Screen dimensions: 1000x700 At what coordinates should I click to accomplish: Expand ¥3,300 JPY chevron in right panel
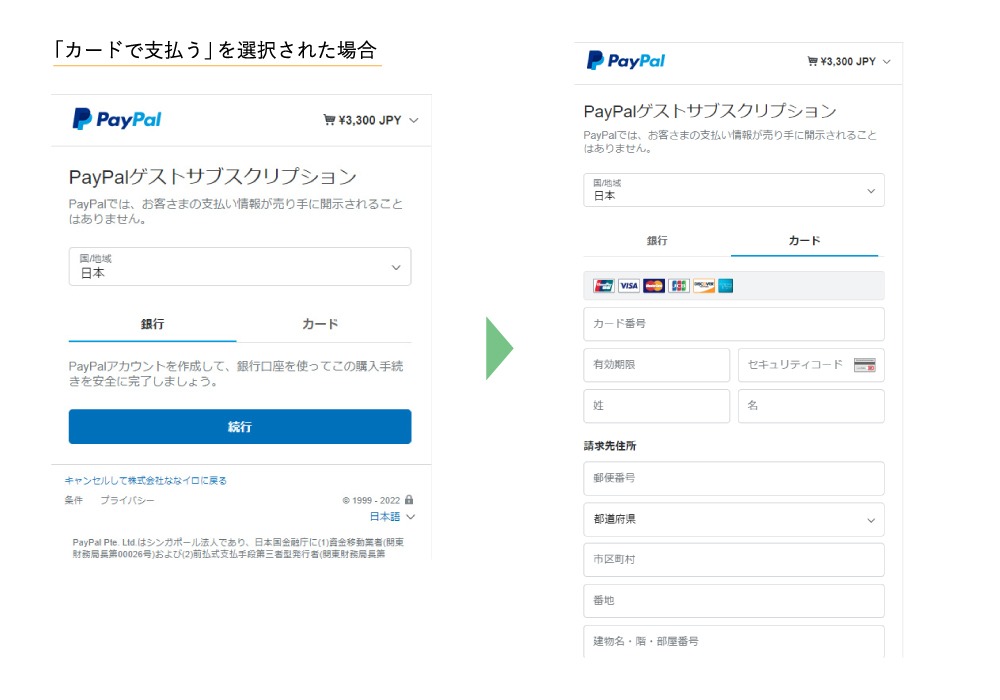pyautogui.click(x=886, y=62)
